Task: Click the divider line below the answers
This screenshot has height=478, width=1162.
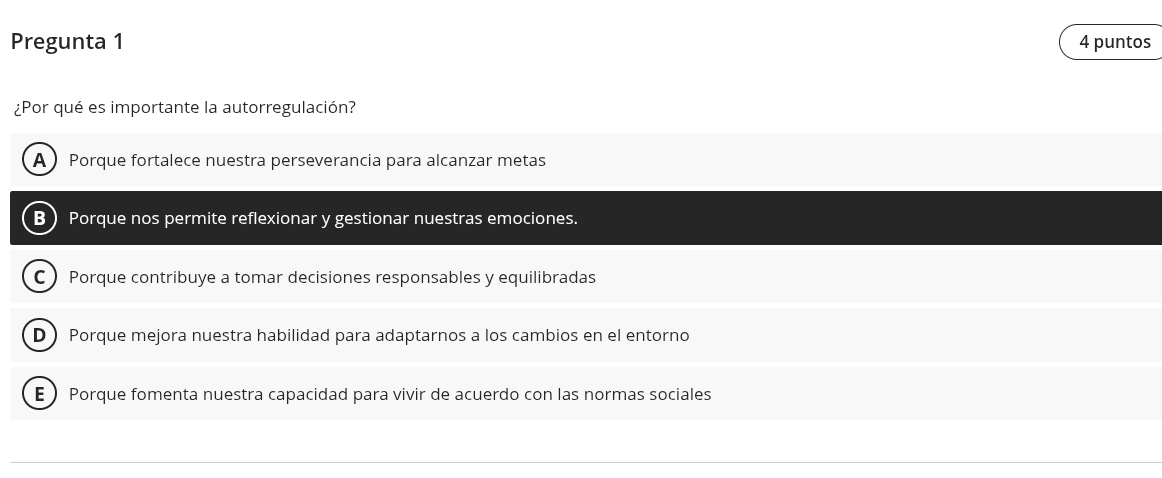Action: coord(585,462)
